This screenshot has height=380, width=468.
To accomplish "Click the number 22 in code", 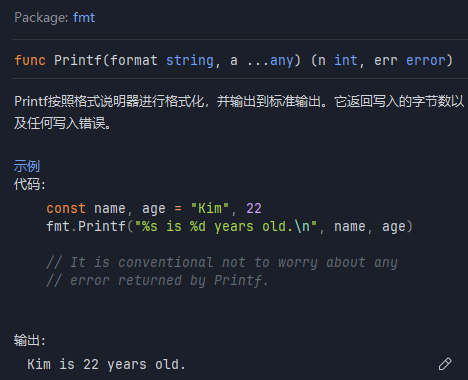I will pos(254,208).
